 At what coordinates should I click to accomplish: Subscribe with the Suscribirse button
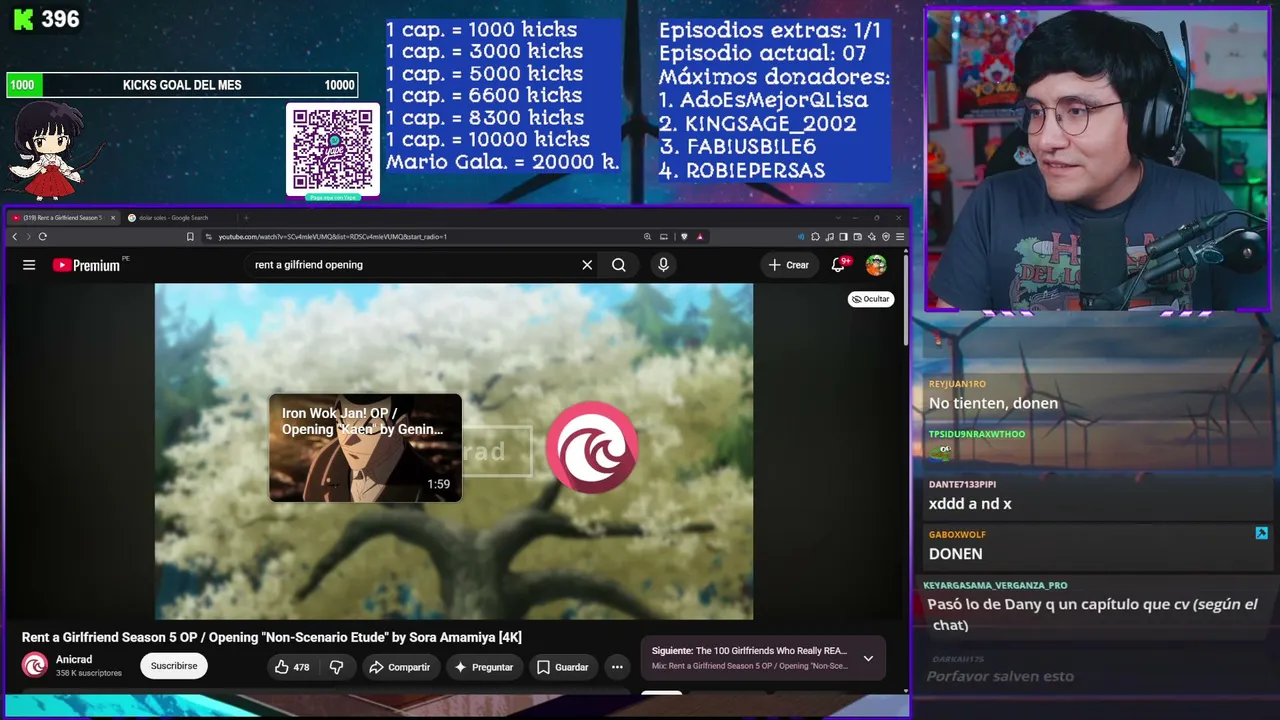[174, 666]
